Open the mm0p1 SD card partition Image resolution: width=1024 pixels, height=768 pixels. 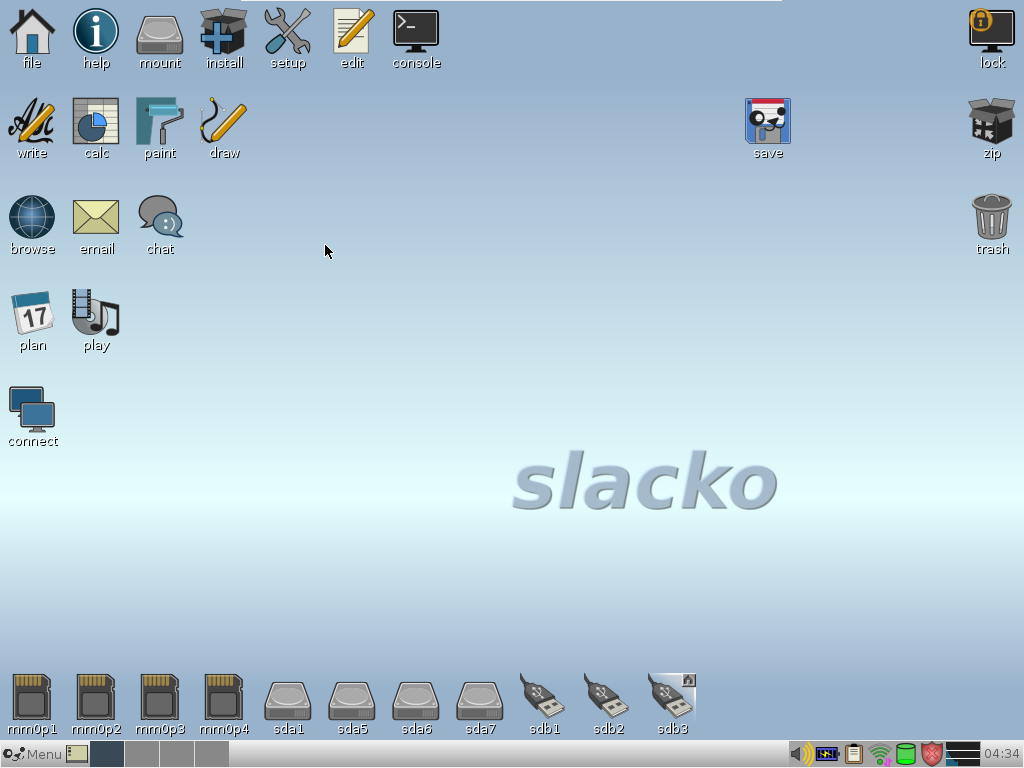pyautogui.click(x=32, y=697)
